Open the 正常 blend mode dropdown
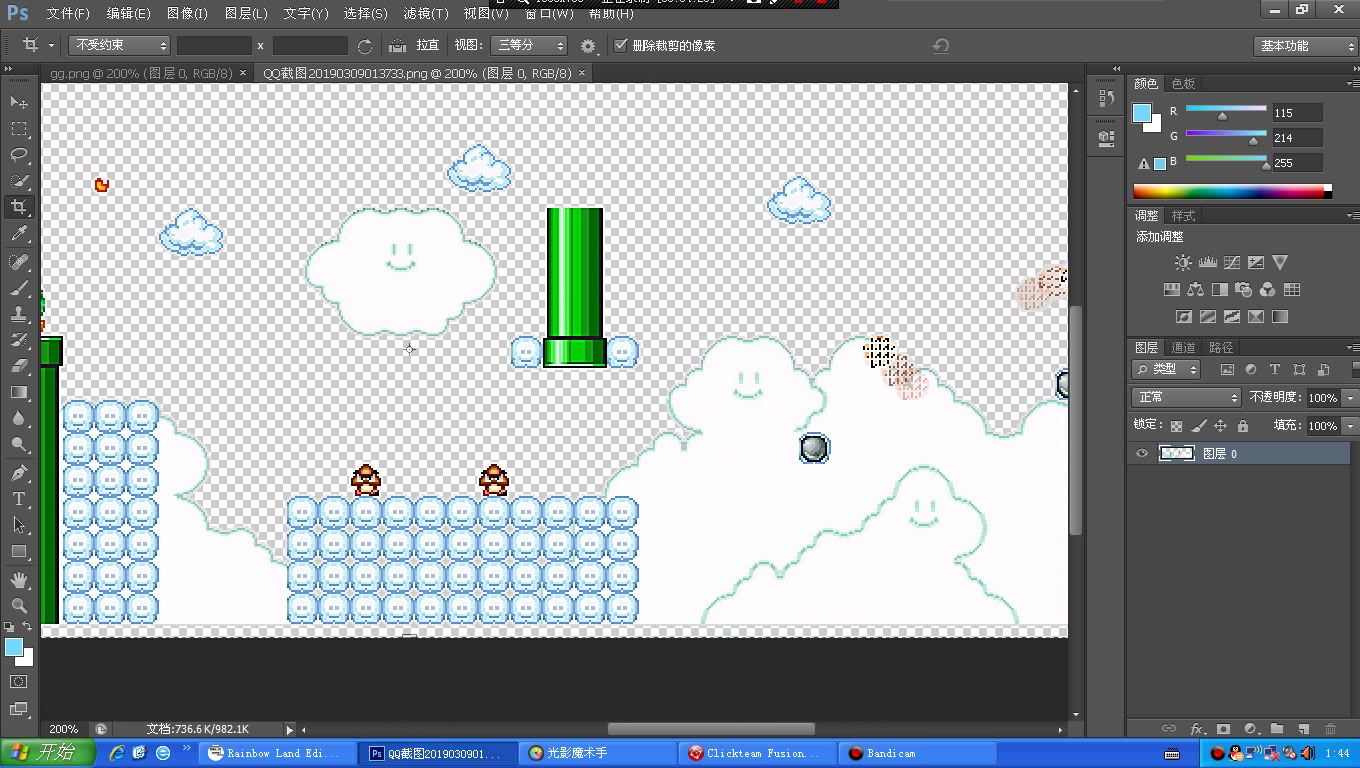 pyautogui.click(x=1187, y=397)
